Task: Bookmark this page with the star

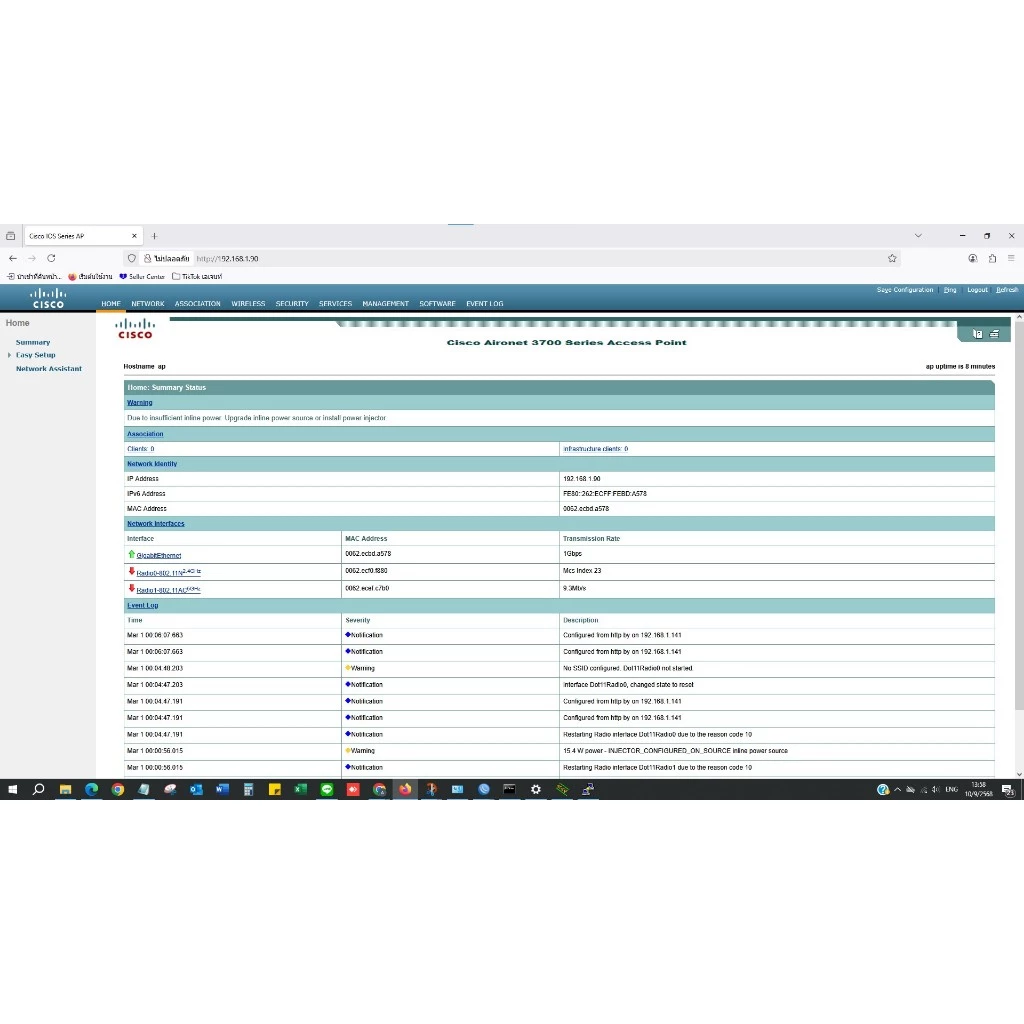Action: click(x=892, y=259)
